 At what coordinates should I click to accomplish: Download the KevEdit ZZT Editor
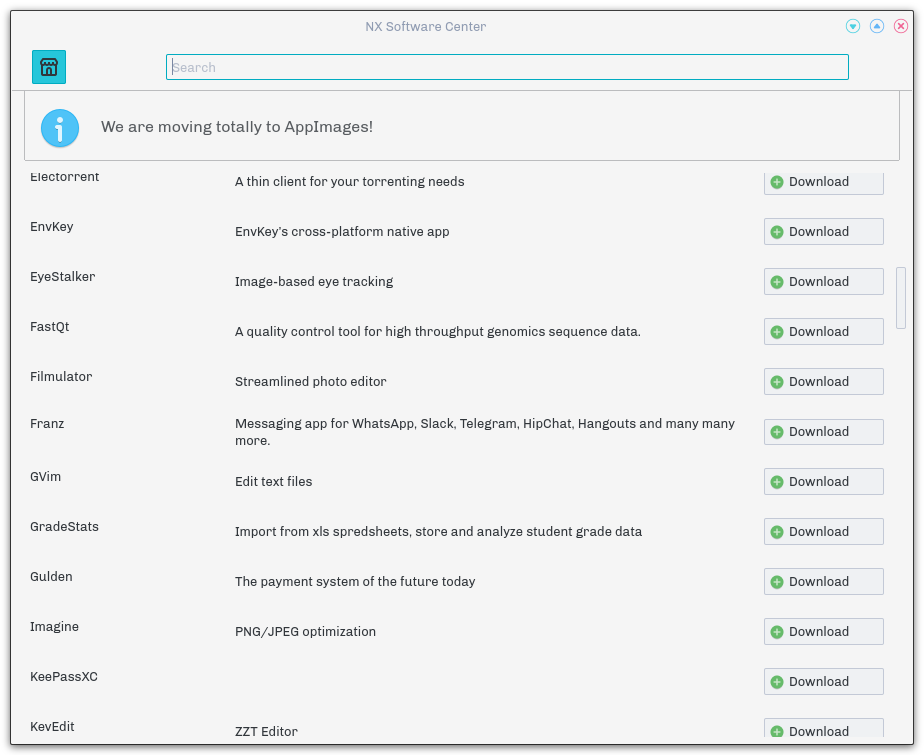click(x=823, y=730)
